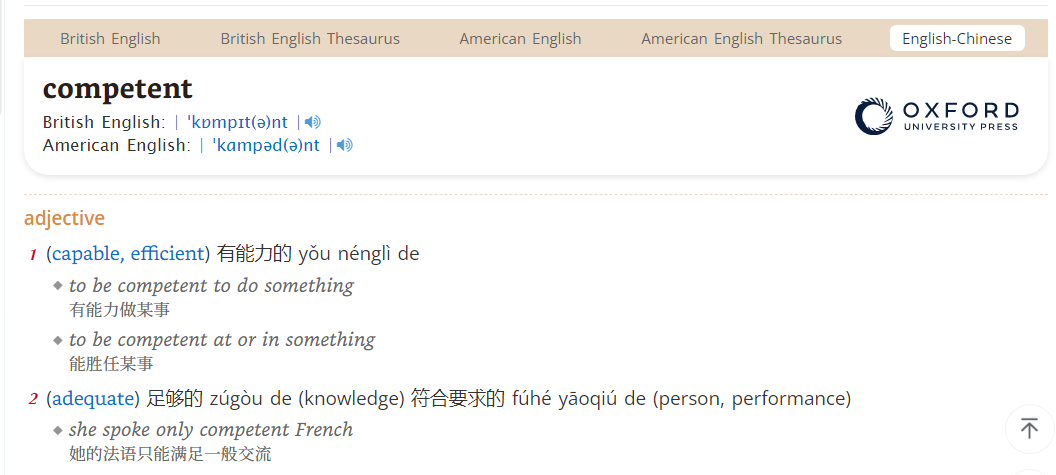Image resolution: width=1056 pixels, height=475 pixels.
Task: Open the 'capable, efficient' synonym link
Action: (128, 254)
